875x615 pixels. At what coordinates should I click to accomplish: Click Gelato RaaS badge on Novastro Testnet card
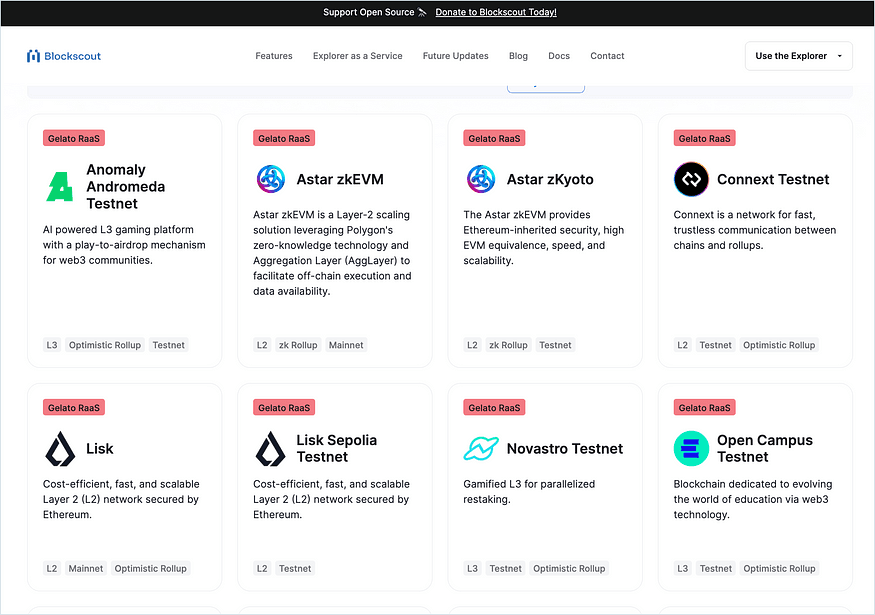pos(494,407)
